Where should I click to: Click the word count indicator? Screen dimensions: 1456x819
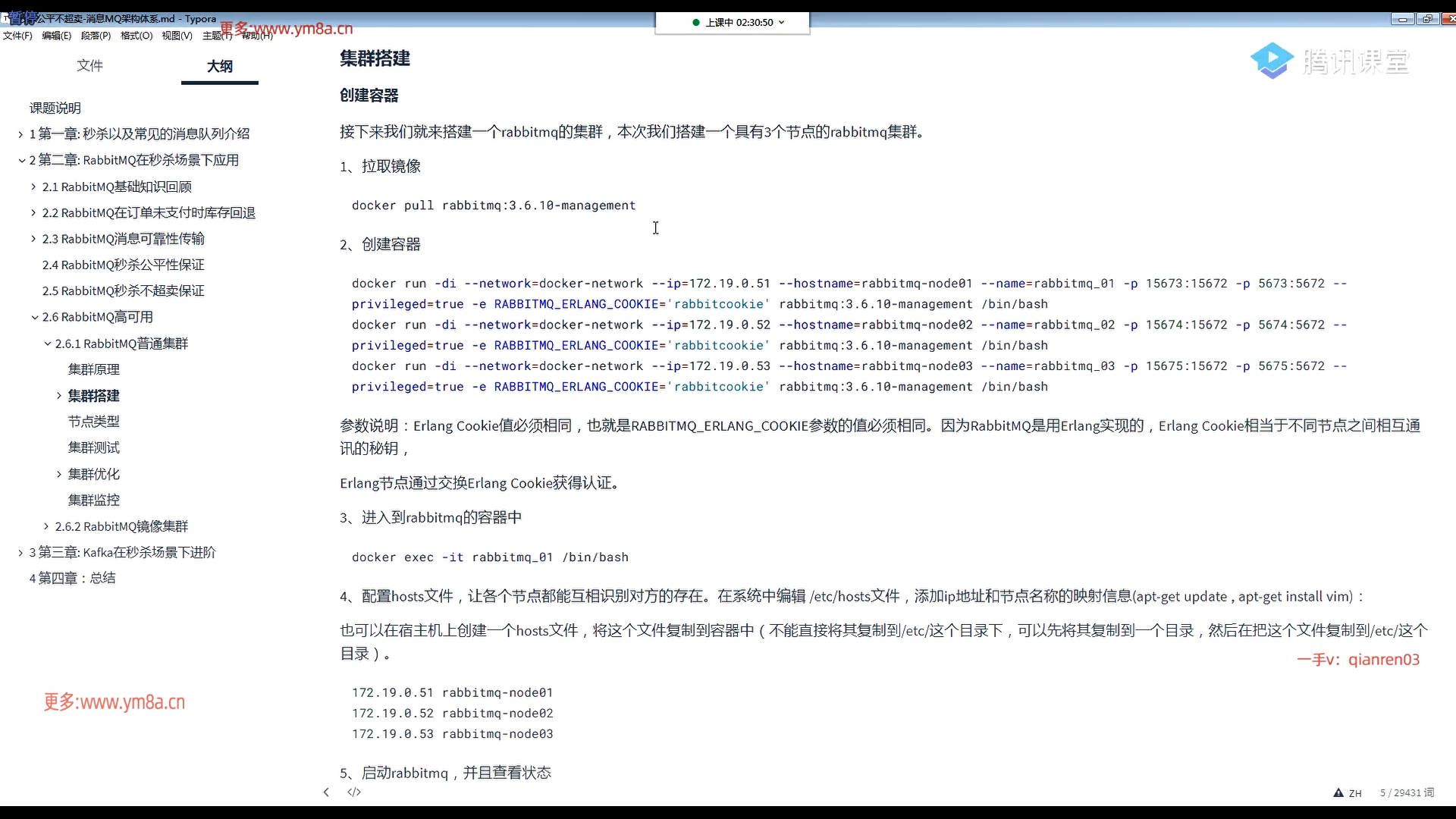(x=1407, y=793)
